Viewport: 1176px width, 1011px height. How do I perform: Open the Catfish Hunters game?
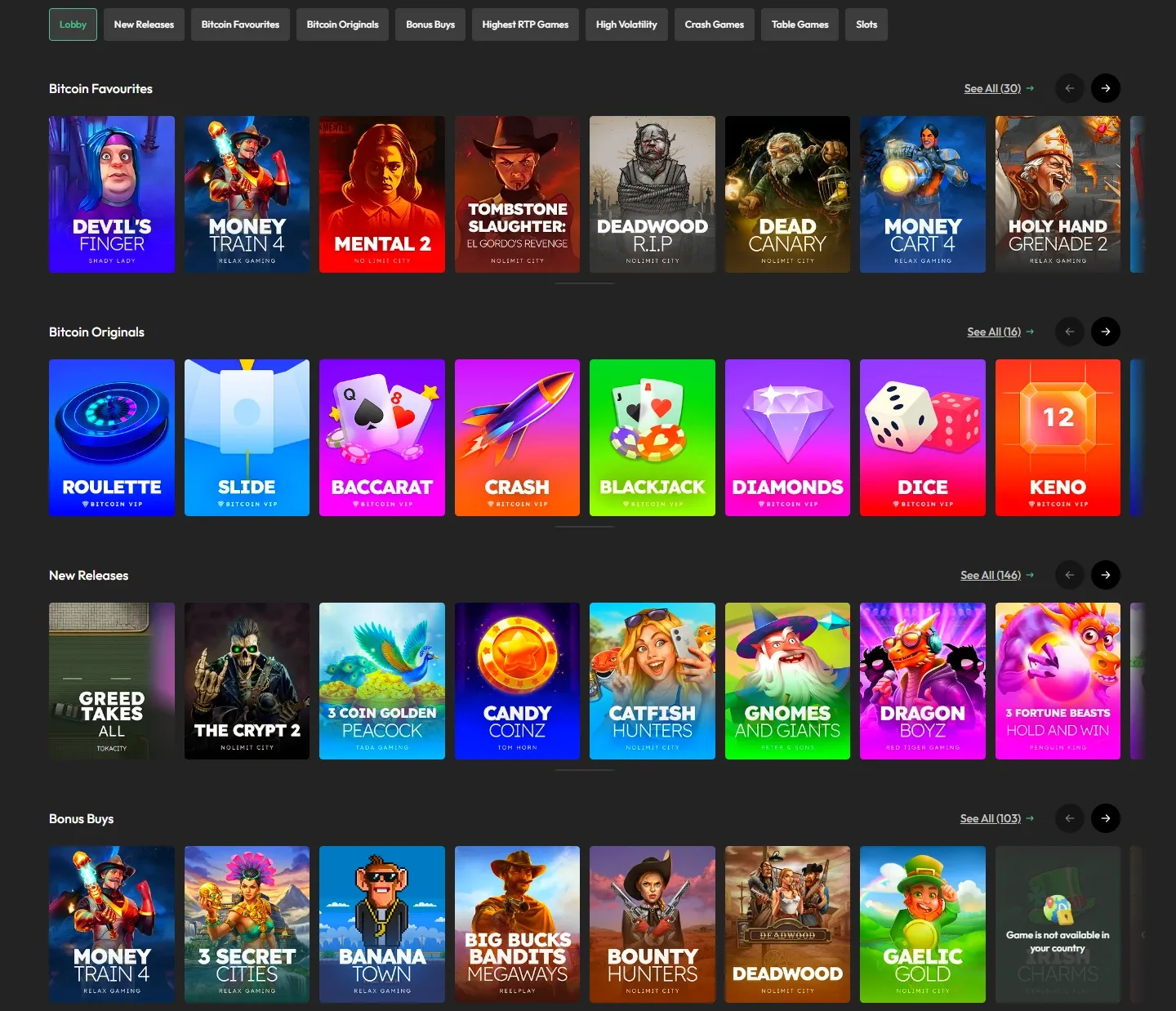coord(653,681)
